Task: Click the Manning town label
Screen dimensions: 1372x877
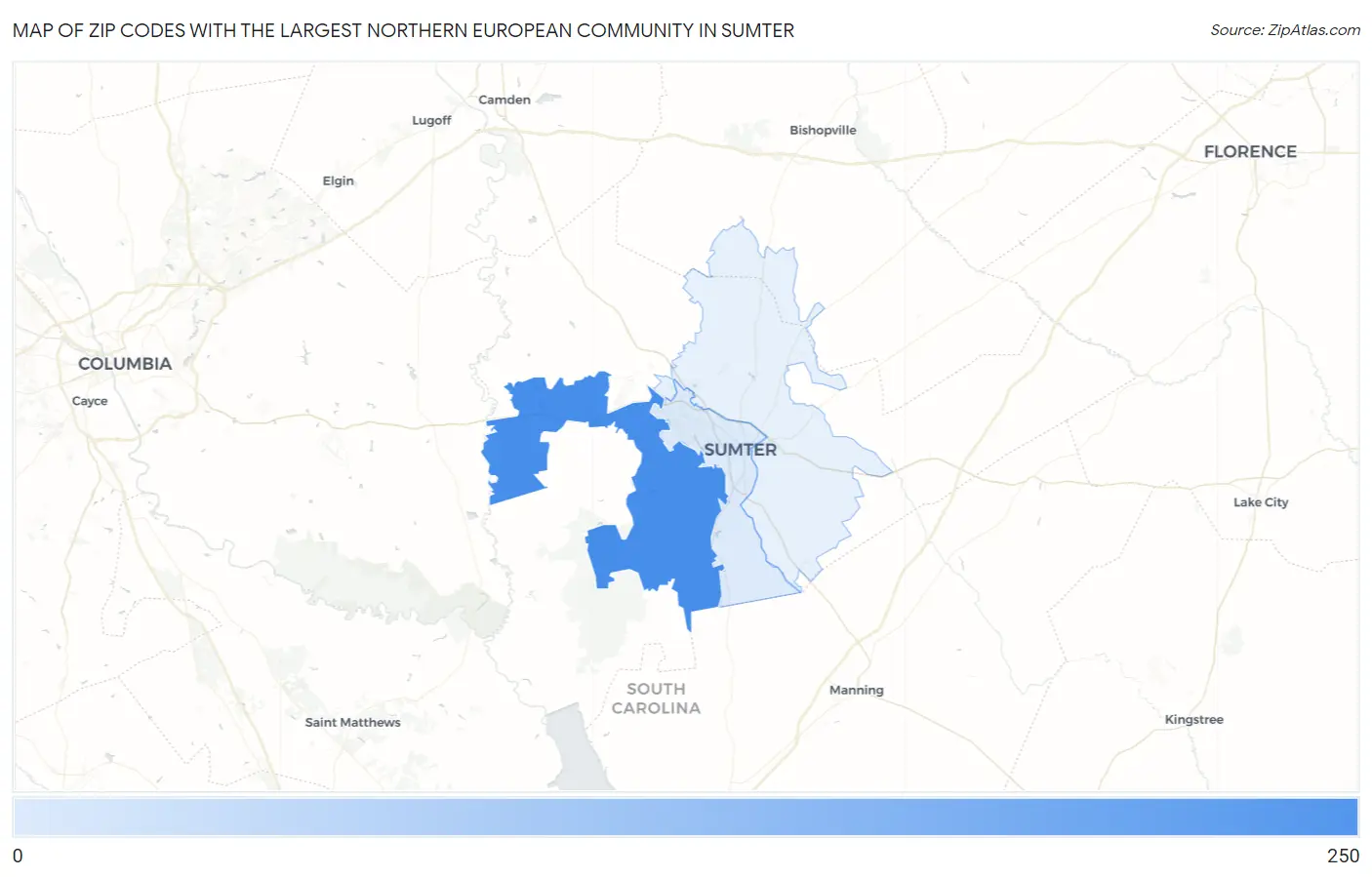Action: [x=857, y=690]
